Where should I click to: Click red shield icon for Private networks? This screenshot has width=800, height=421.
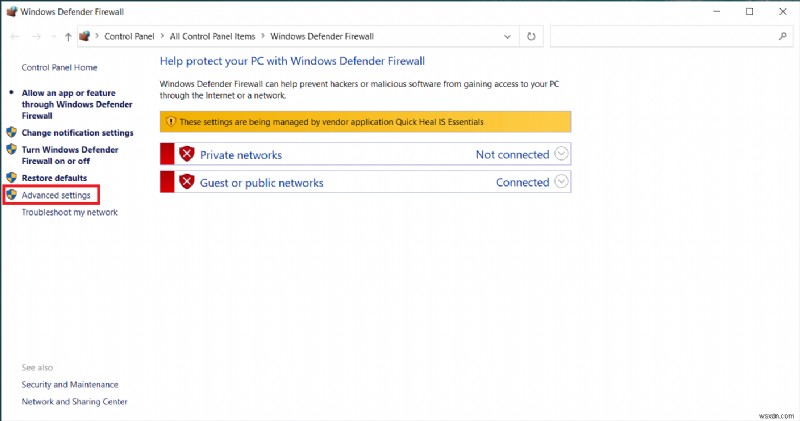[187, 154]
